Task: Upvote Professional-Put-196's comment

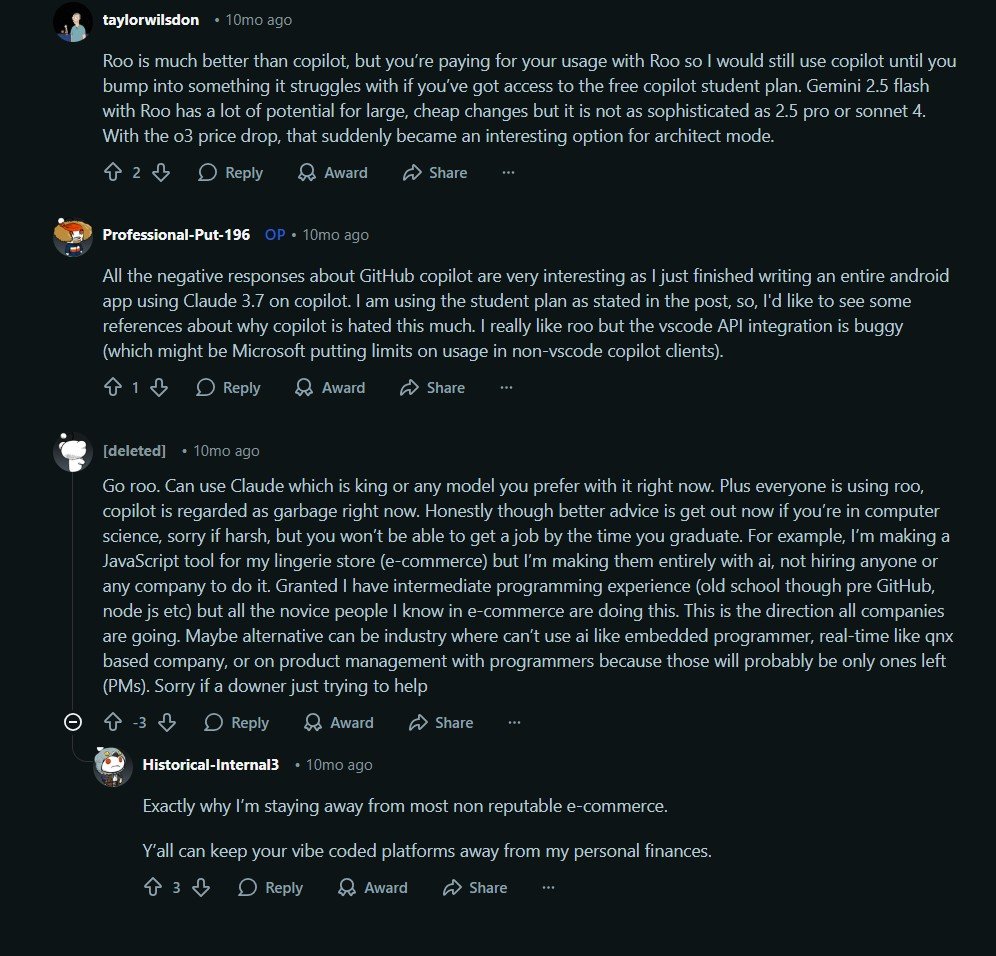Action: [113, 388]
